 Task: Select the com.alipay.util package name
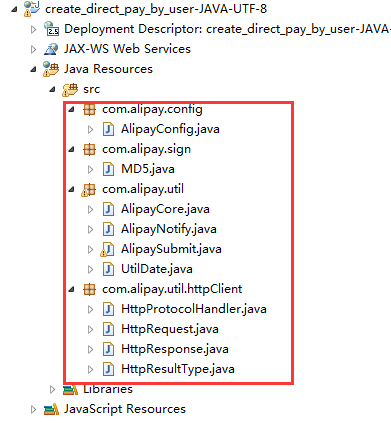coord(143,190)
